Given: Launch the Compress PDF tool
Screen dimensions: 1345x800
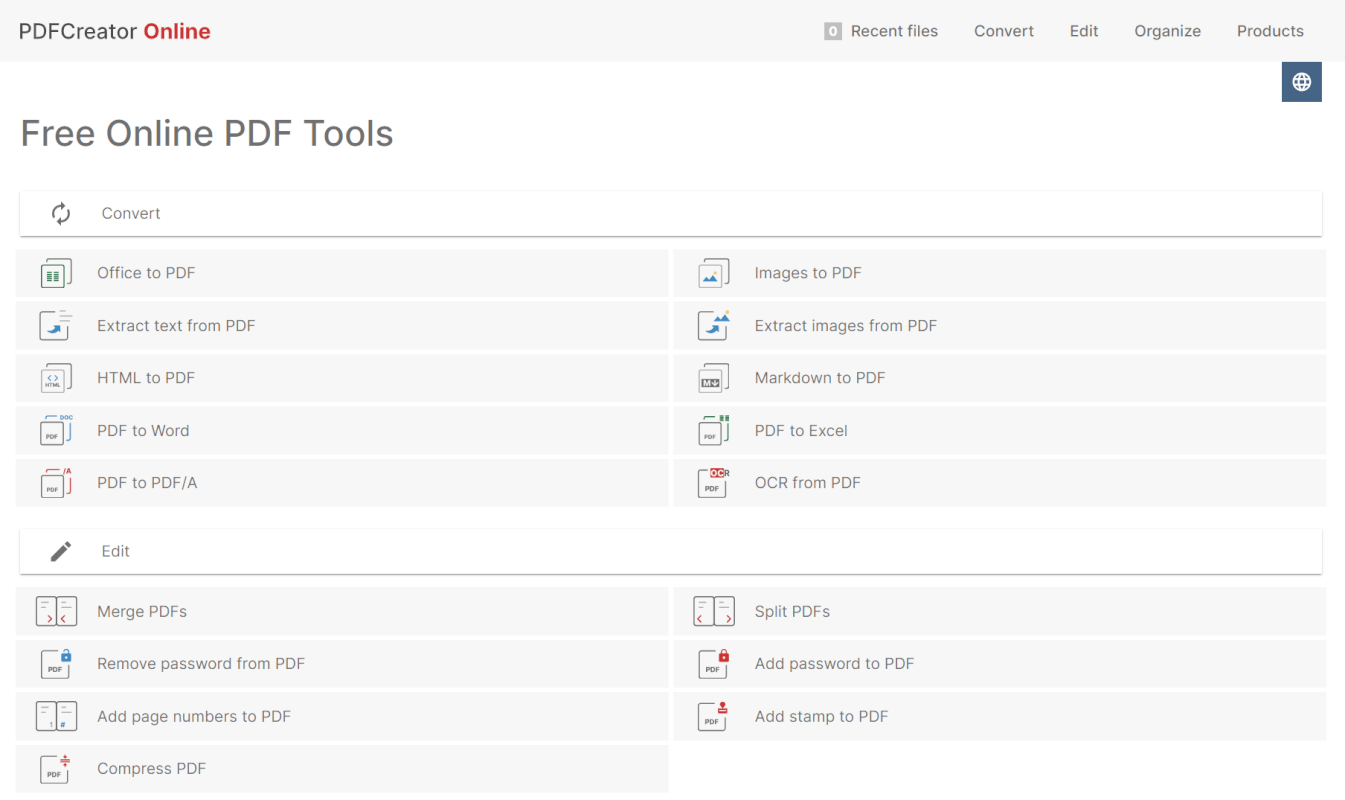Looking at the screenshot, I should click(342, 769).
